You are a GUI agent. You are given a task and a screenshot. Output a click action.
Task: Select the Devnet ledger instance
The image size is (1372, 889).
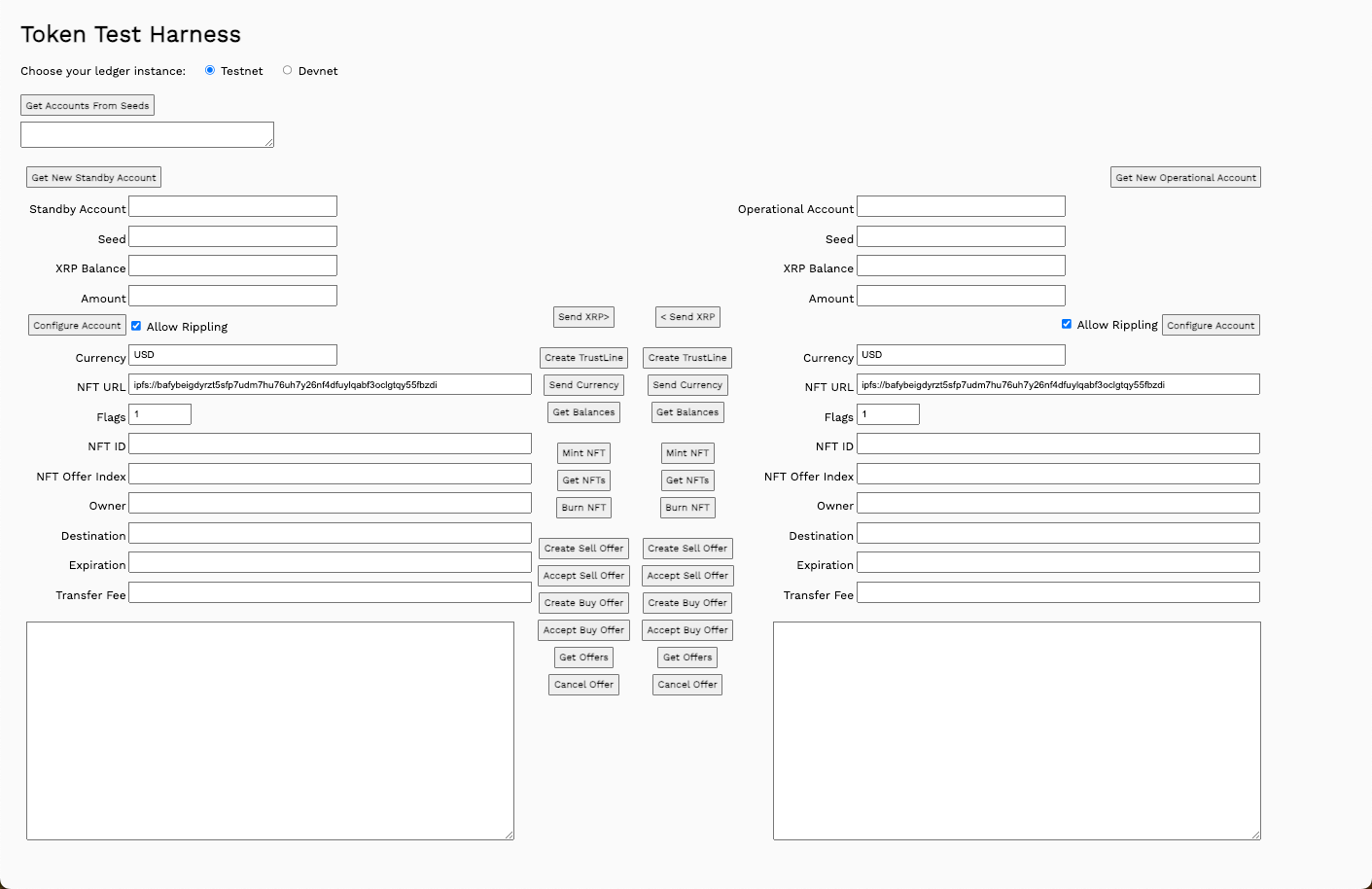pyautogui.click(x=287, y=69)
